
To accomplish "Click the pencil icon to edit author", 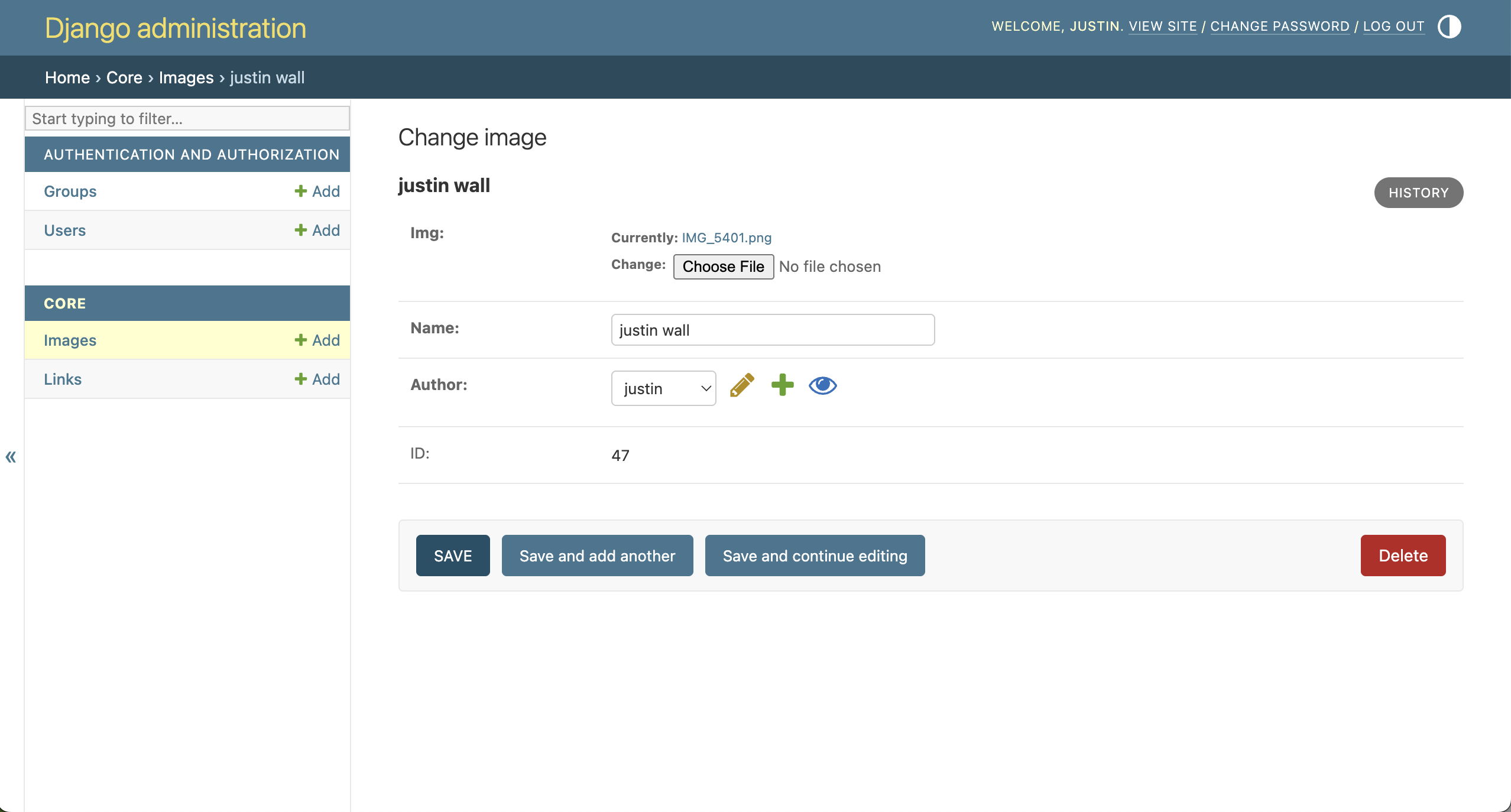I will (x=742, y=385).
